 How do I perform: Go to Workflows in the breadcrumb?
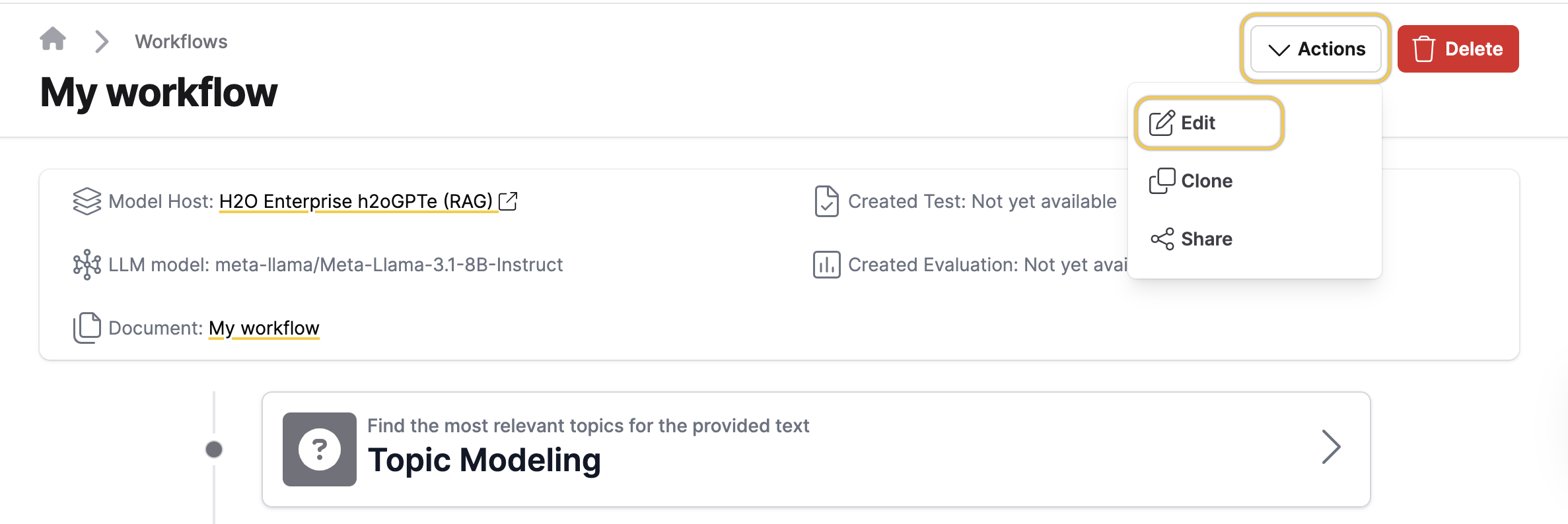(181, 42)
